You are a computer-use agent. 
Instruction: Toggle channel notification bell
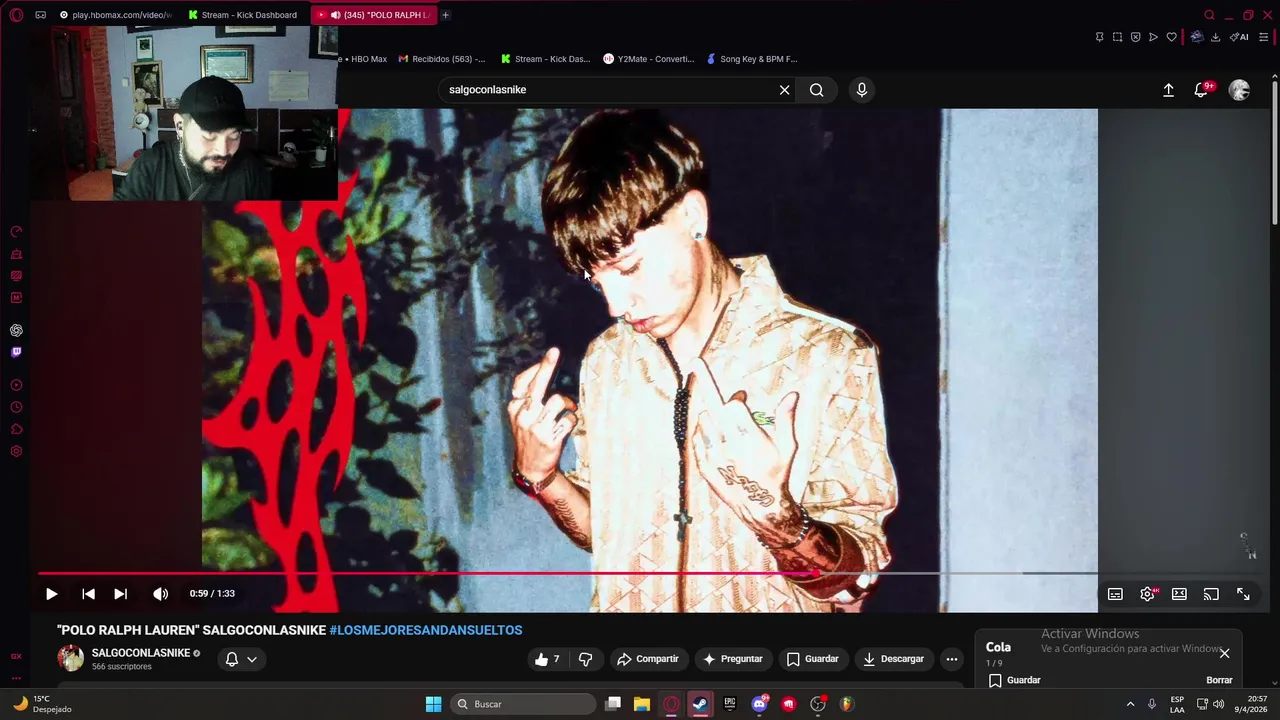point(232,659)
